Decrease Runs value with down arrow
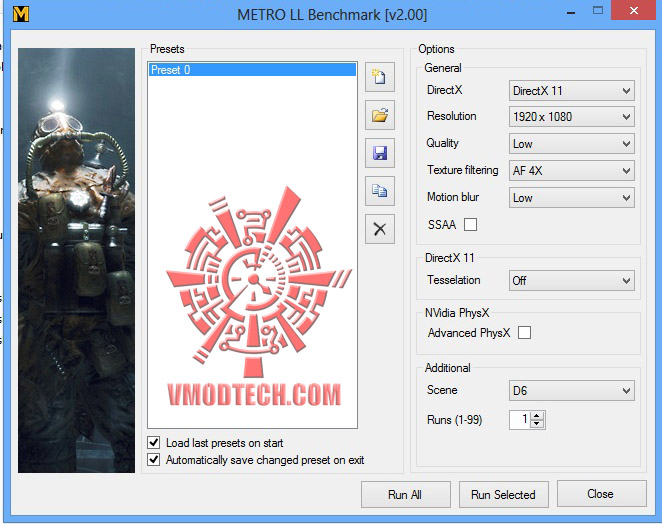 (x=537, y=424)
